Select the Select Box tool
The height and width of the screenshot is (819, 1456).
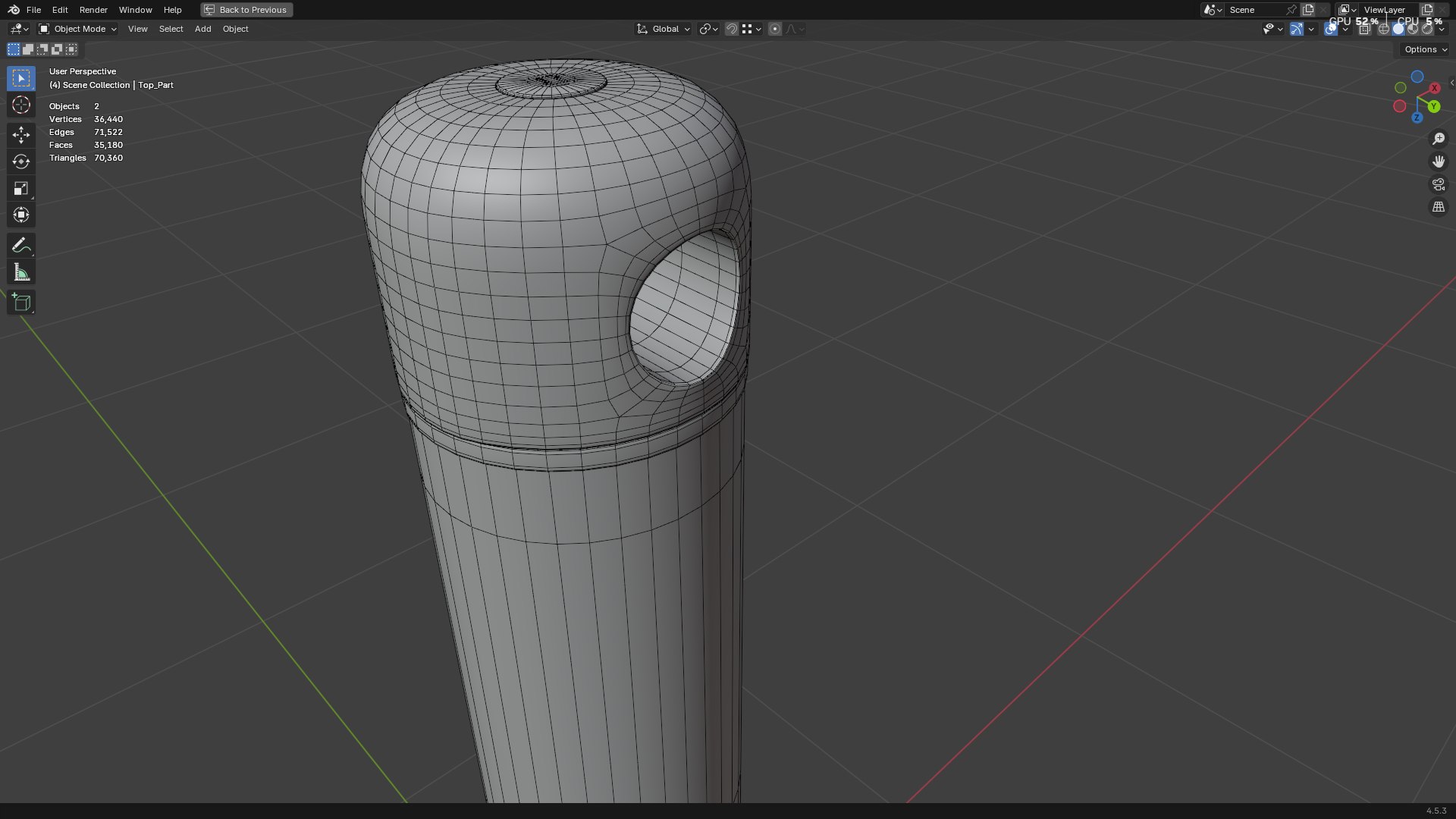[21, 78]
